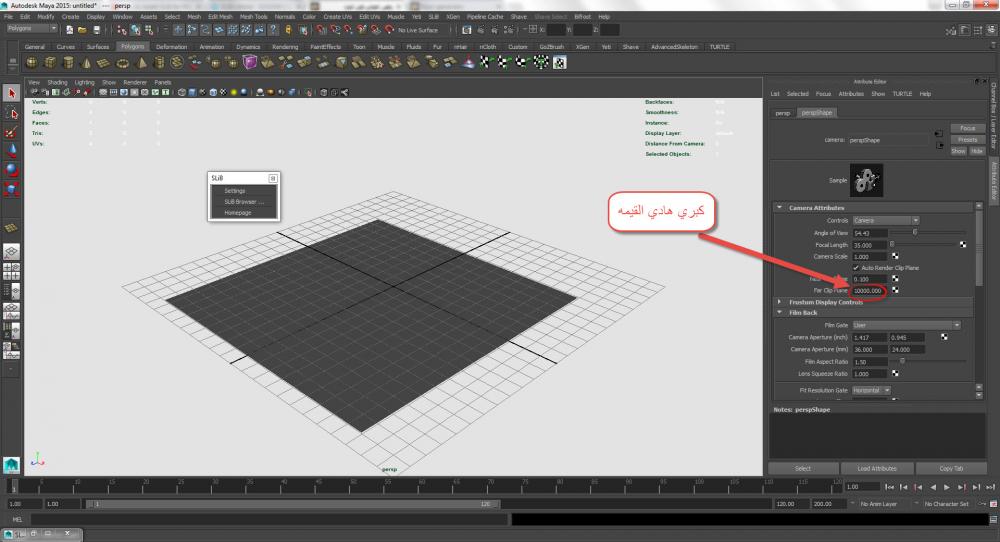Play the animation forward
The image size is (1000, 542).
(x=946, y=487)
